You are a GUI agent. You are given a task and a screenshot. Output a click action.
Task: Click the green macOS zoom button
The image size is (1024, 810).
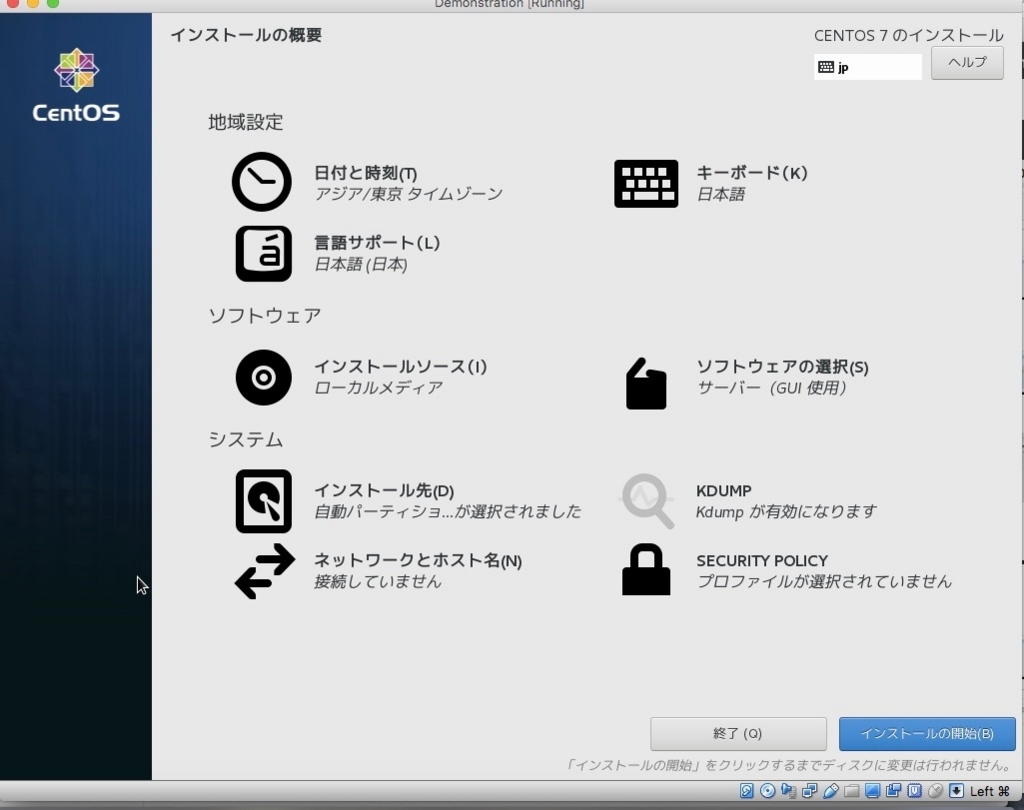pos(53,3)
